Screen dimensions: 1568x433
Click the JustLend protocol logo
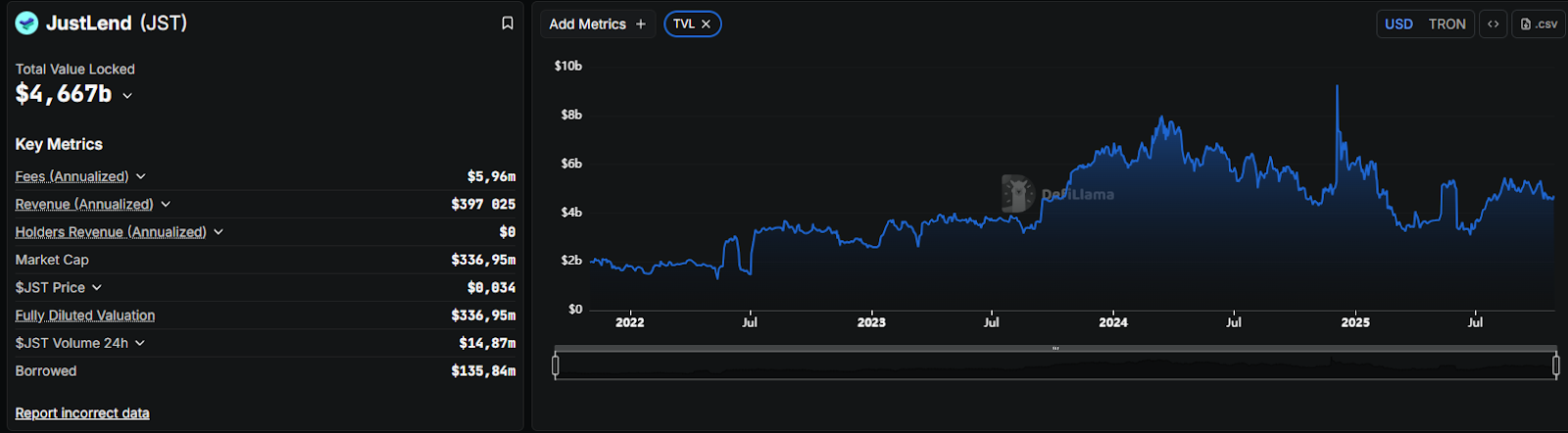point(27,24)
